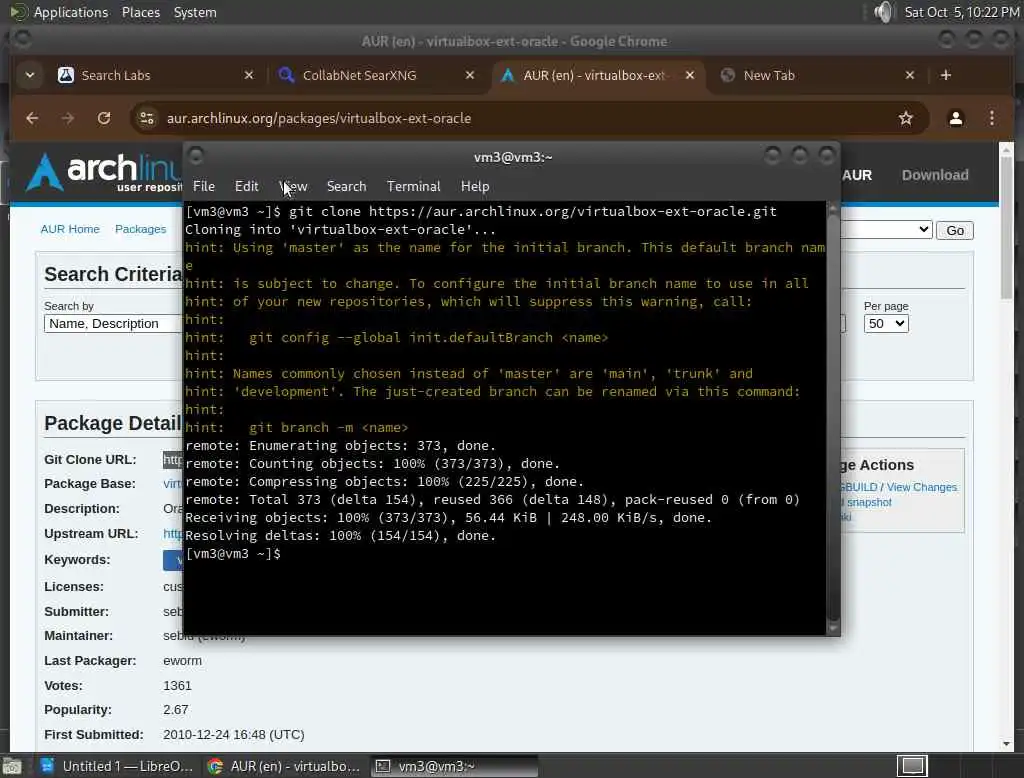1024x778 pixels.
Task: Click git clone command line in terminal
Action: [481, 212]
